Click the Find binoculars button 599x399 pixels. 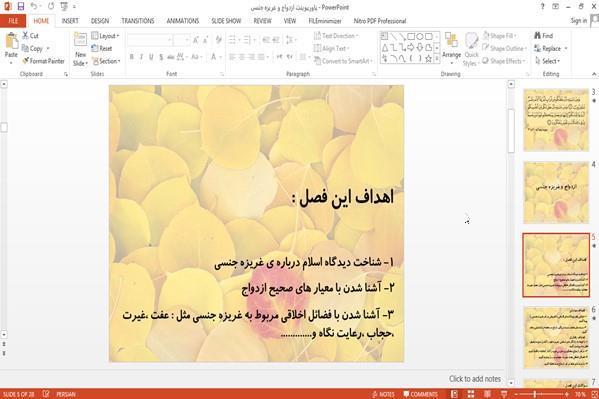click(x=543, y=36)
